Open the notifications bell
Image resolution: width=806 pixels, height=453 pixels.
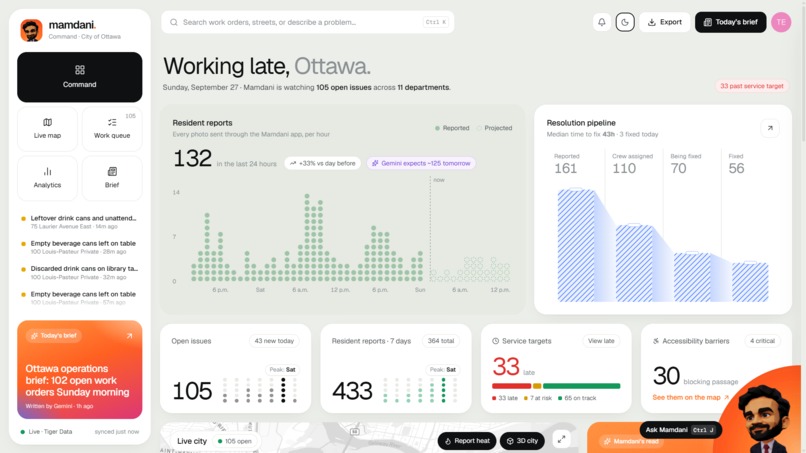pyautogui.click(x=601, y=22)
